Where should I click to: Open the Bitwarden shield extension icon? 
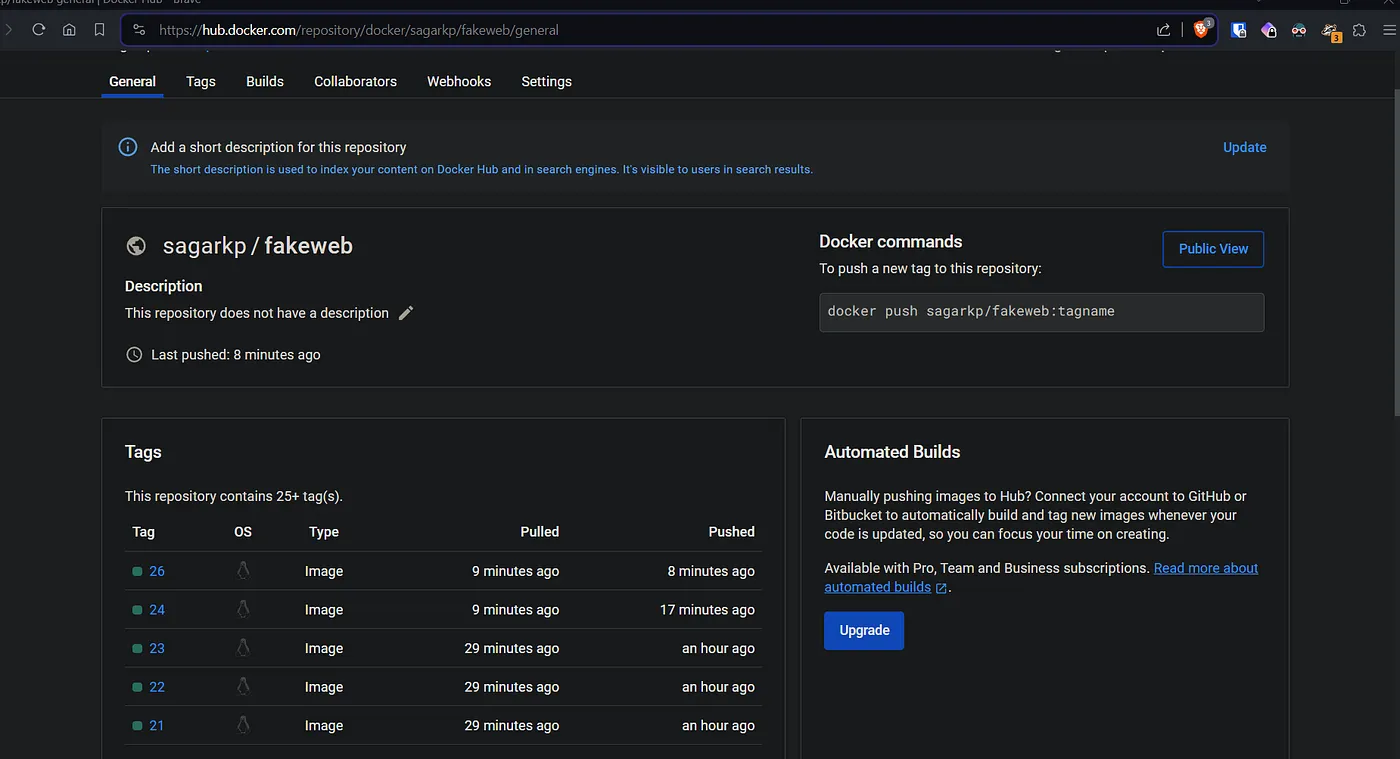coord(1239,30)
